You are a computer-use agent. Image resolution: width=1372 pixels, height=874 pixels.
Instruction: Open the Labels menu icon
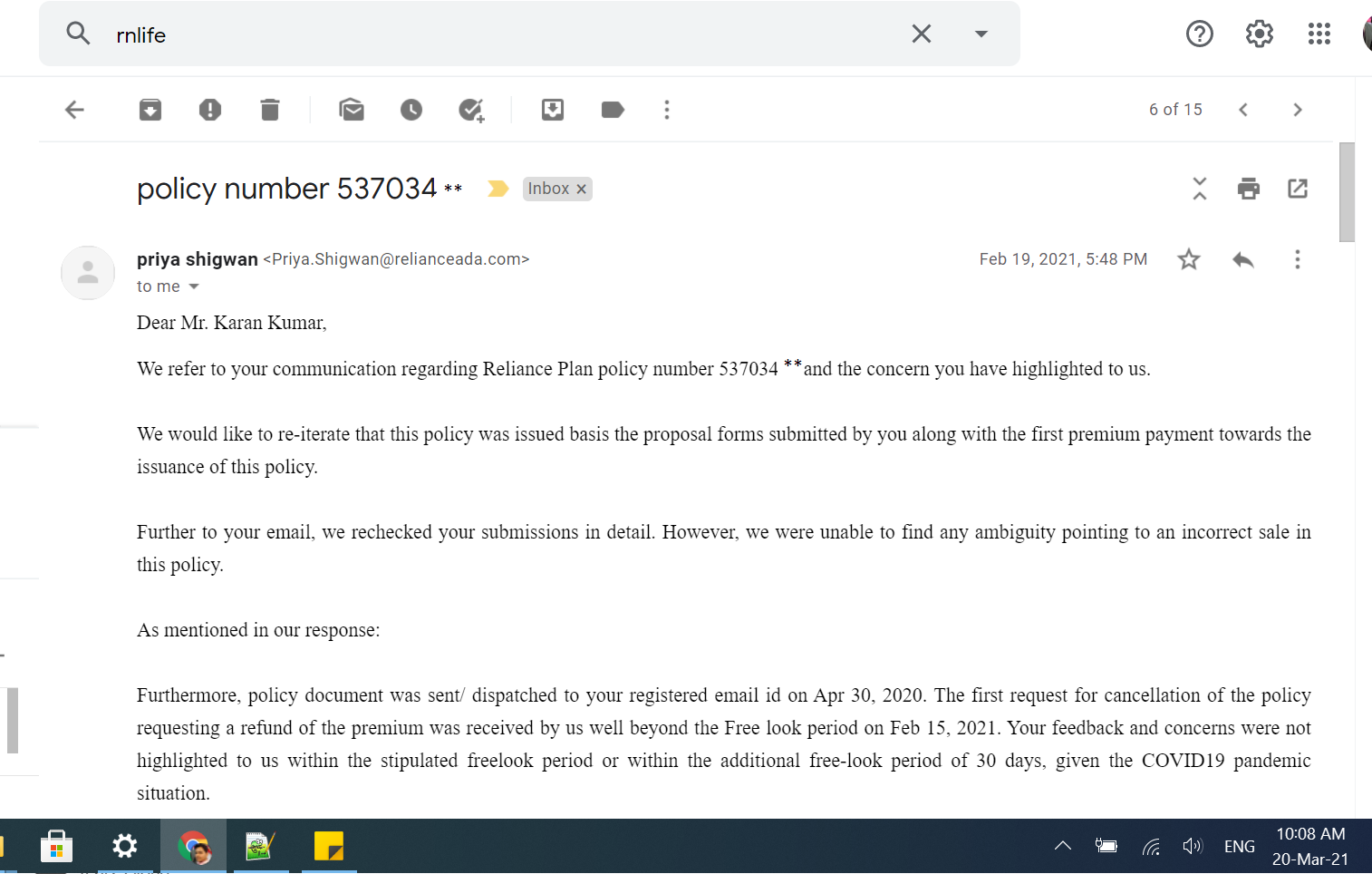[613, 110]
